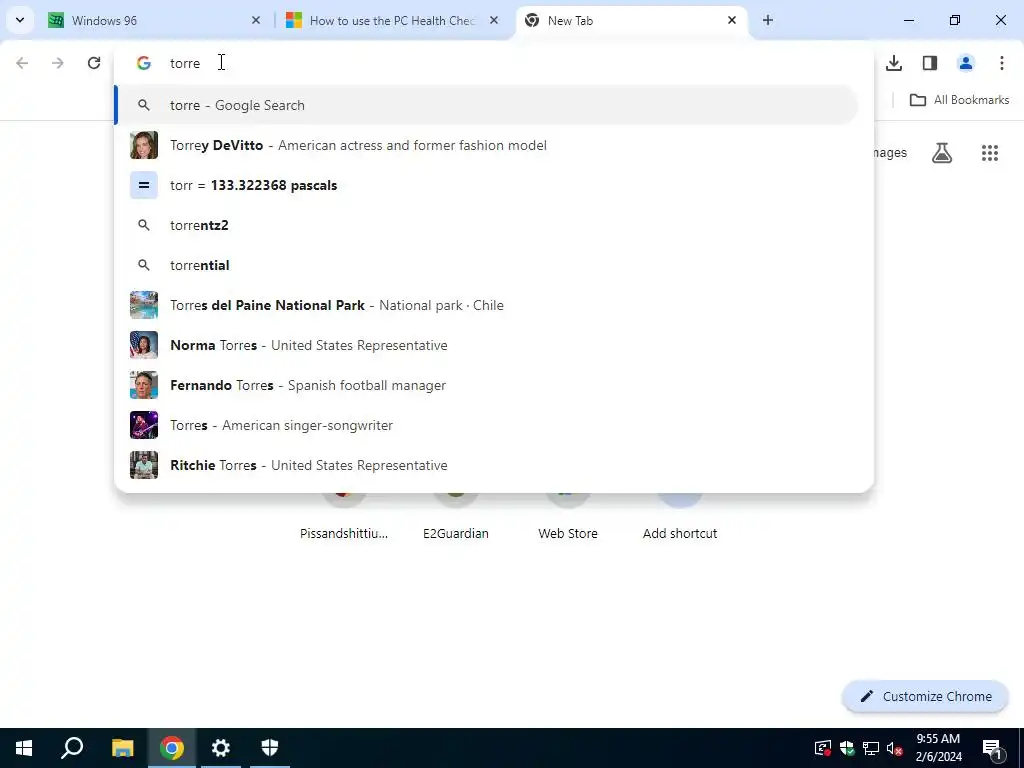Close the Windows 96 tab
The image size is (1024, 768).
click(x=256, y=20)
